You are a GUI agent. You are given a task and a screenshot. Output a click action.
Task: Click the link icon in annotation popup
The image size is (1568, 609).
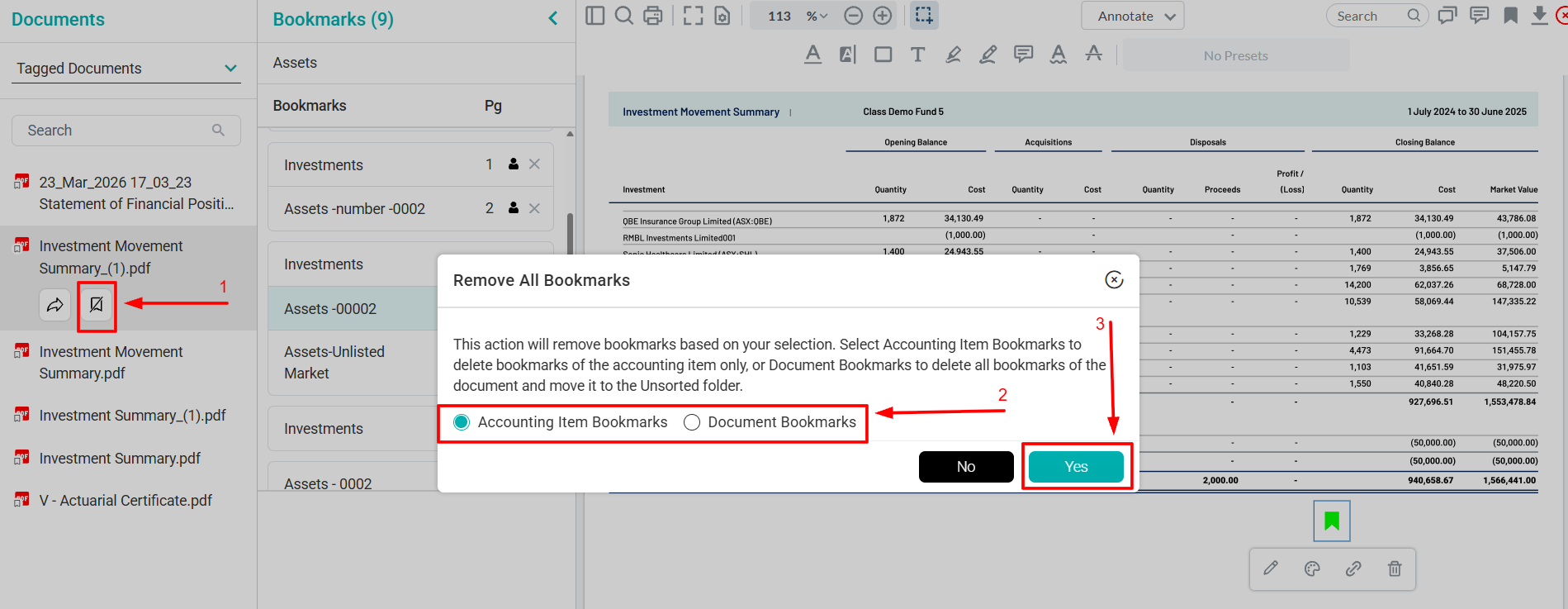pos(1353,569)
